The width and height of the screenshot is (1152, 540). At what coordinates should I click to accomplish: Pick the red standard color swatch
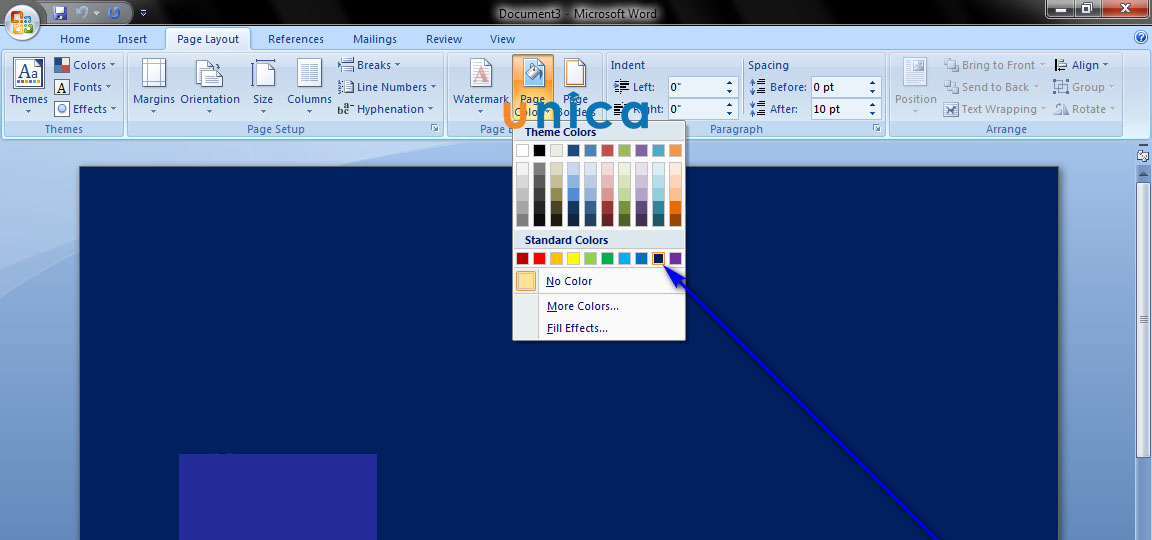point(539,259)
